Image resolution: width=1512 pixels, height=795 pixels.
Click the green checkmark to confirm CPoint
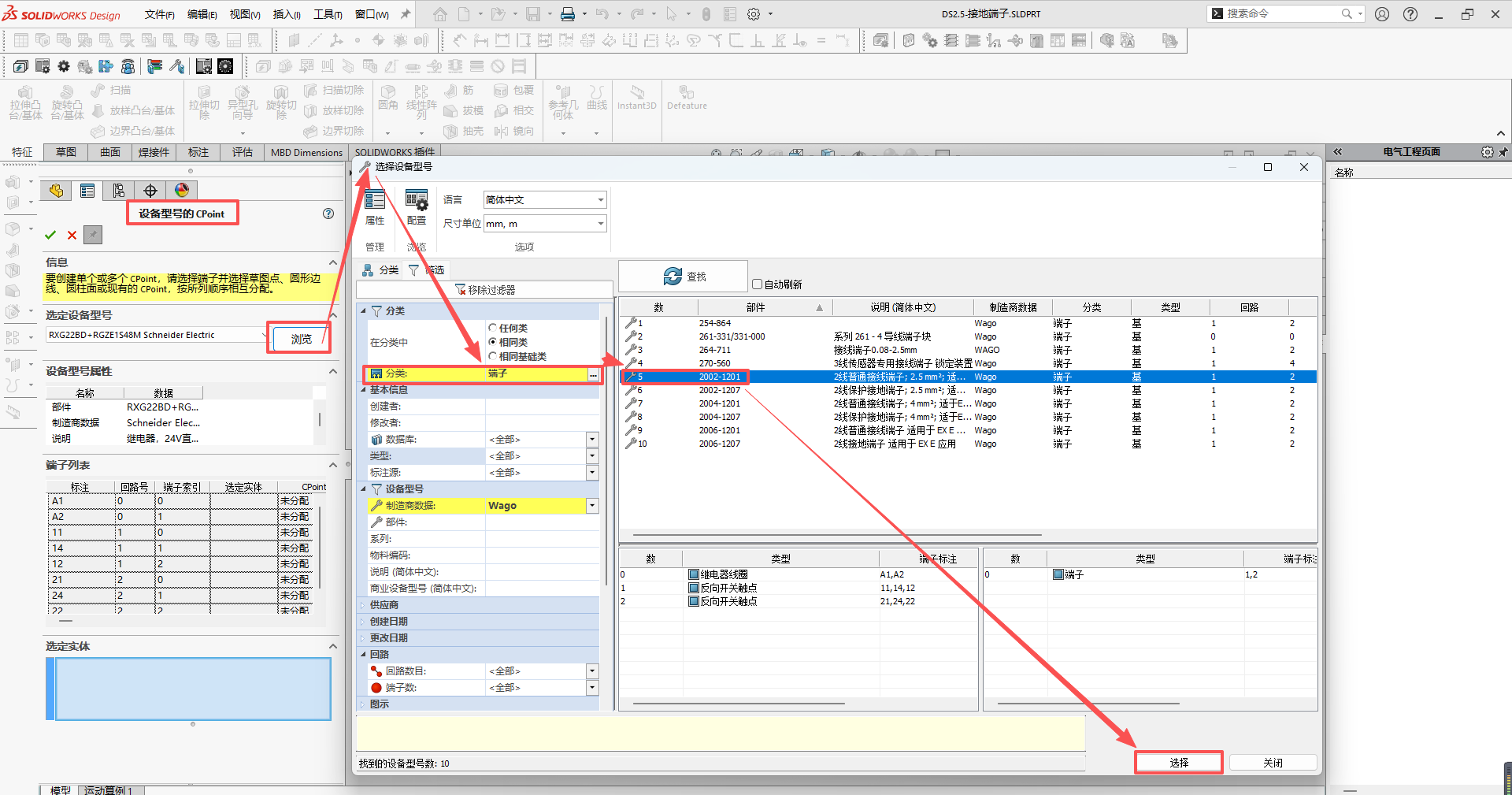(x=50, y=235)
